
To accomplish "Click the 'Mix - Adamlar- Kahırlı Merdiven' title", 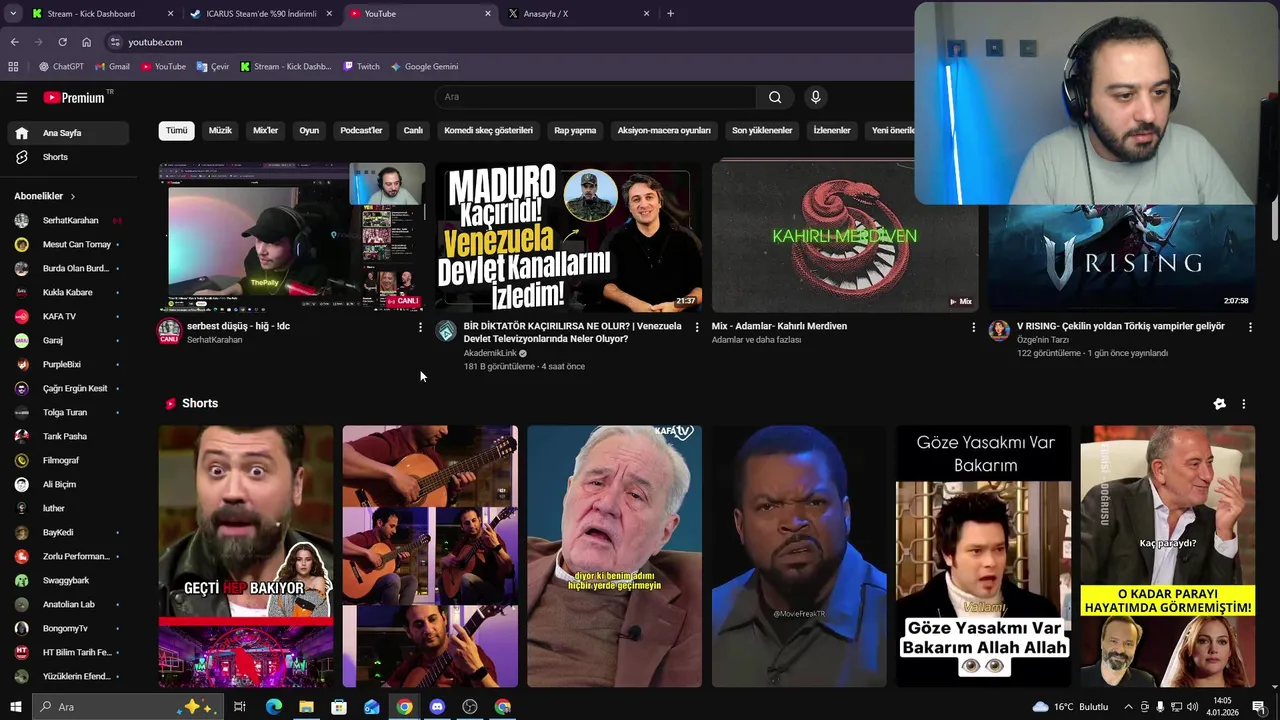I will pos(779,326).
